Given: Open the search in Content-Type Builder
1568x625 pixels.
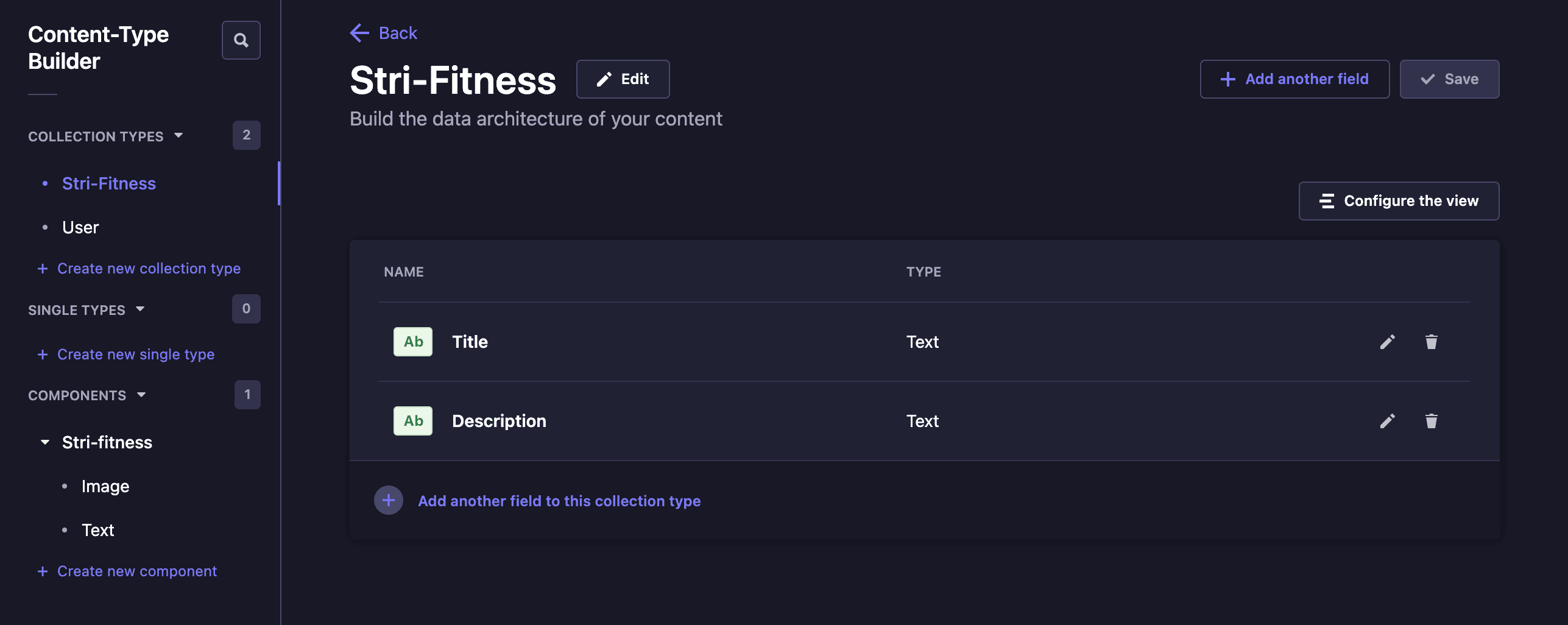Looking at the screenshot, I should 241,40.
